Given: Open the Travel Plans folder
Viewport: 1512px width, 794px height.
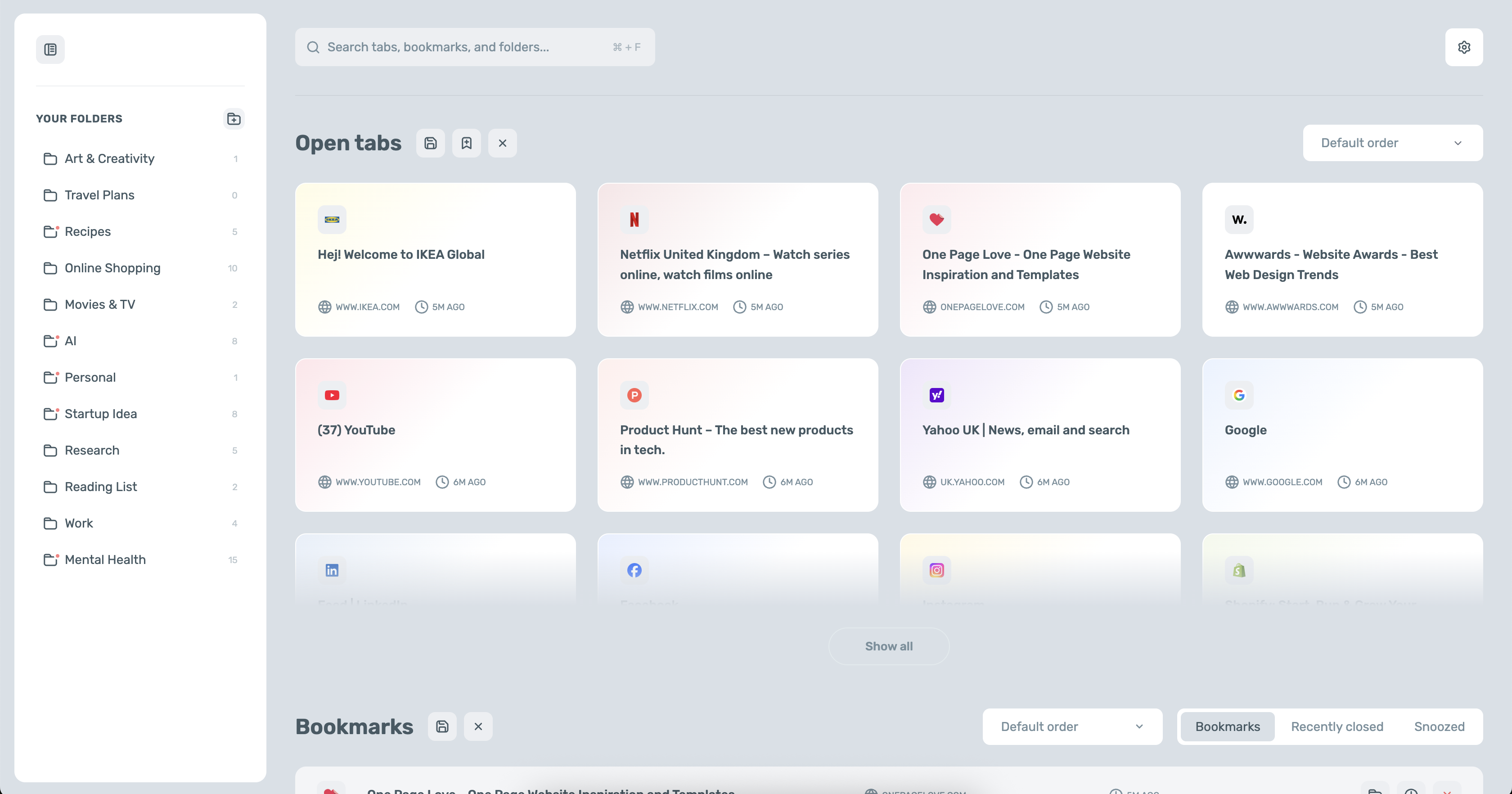Looking at the screenshot, I should 140,195.
